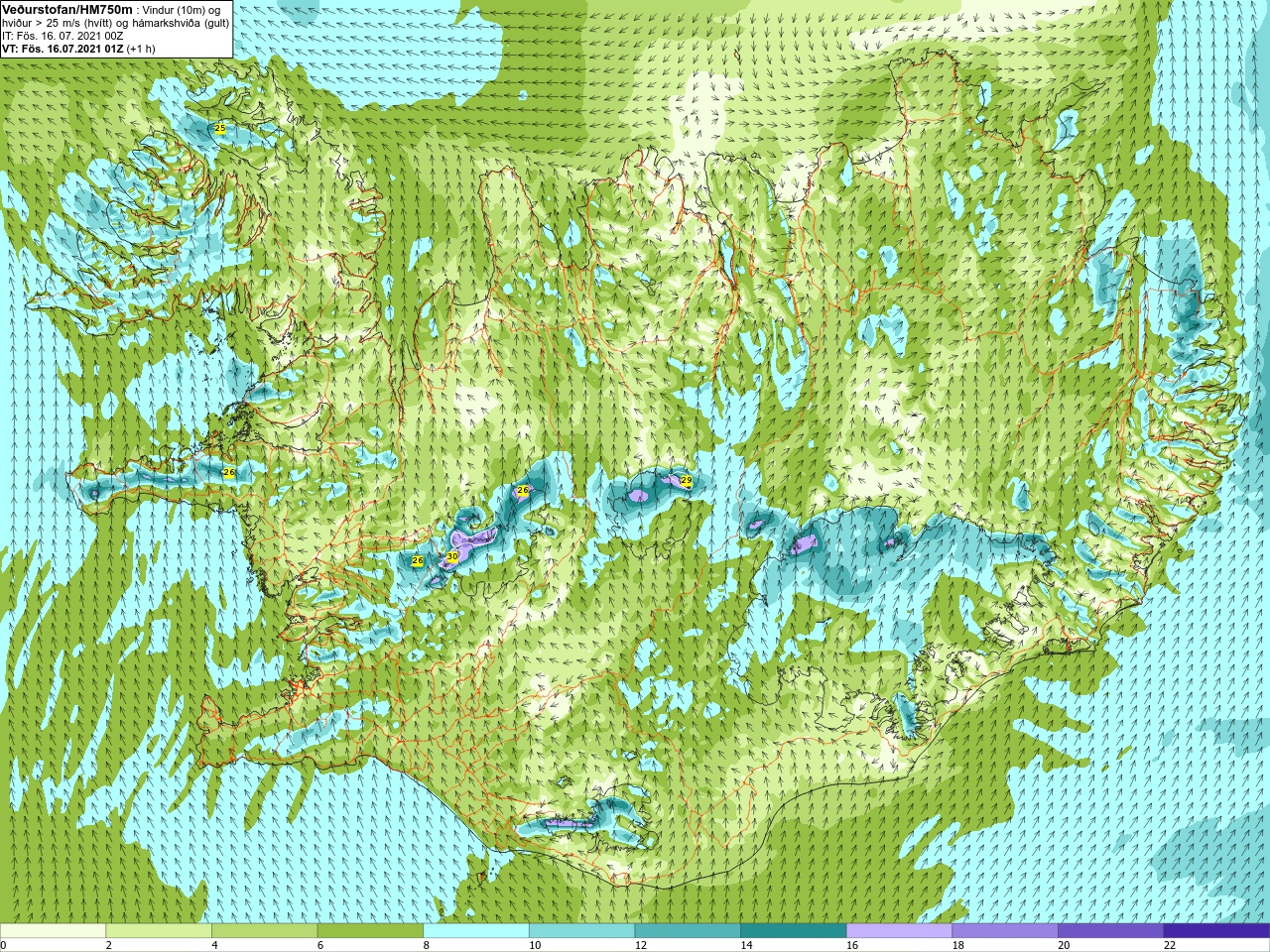Select the 16–18 m/s lavender legend swatch
The image size is (1270, 952).
point(899,931)
